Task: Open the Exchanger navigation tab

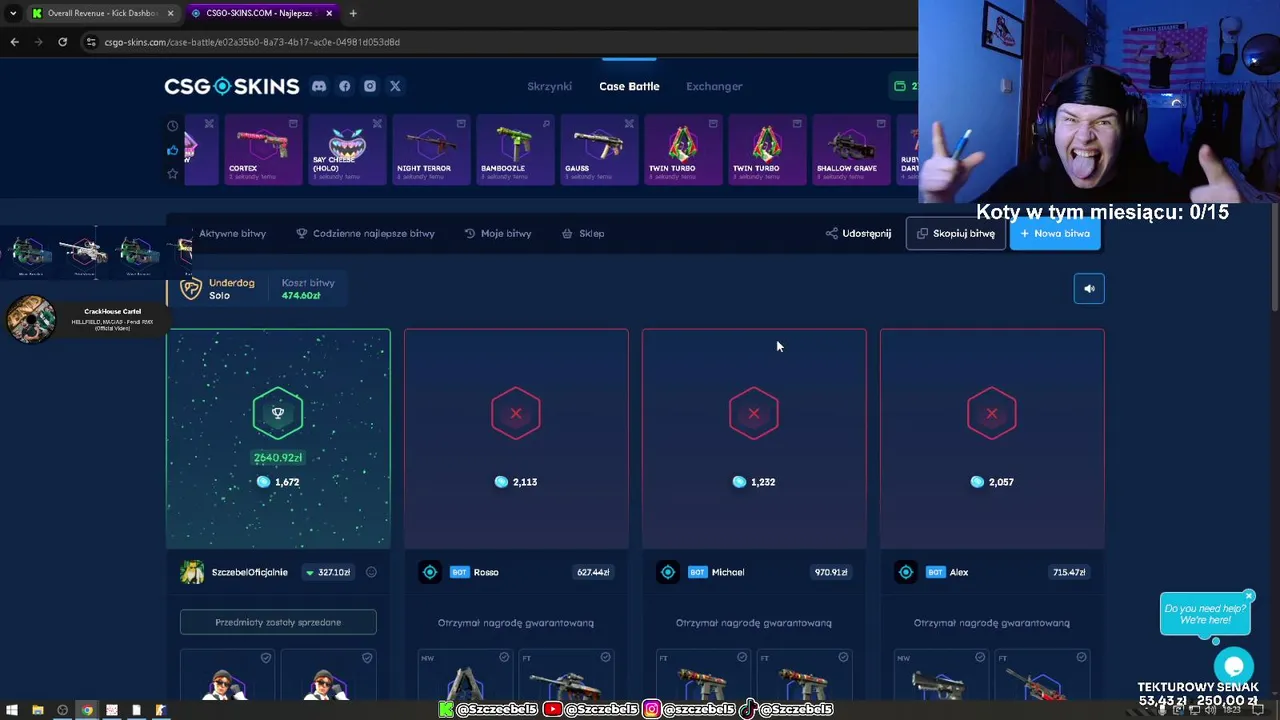Action: tap(714, 86)
